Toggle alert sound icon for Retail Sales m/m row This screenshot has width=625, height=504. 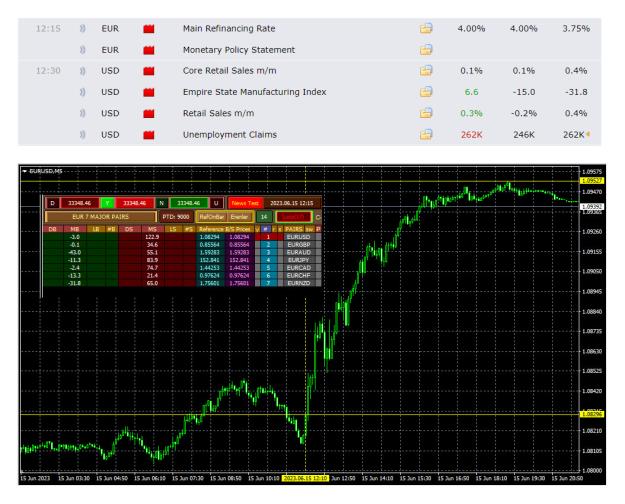(x=83, y=113)
